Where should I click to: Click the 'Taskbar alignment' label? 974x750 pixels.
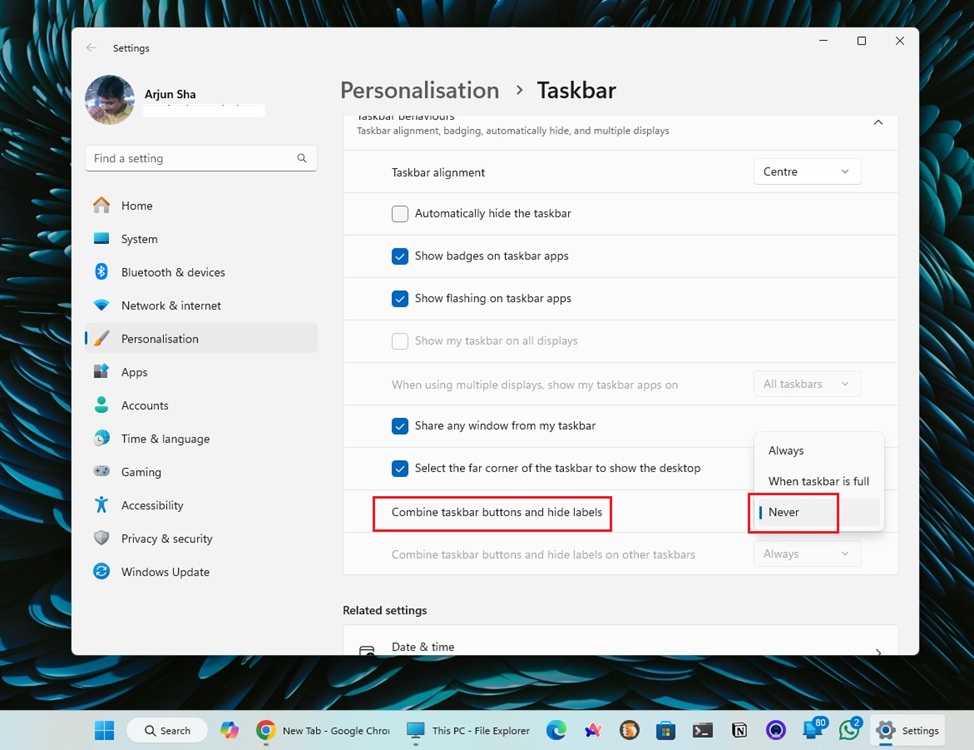coord(438,173)
